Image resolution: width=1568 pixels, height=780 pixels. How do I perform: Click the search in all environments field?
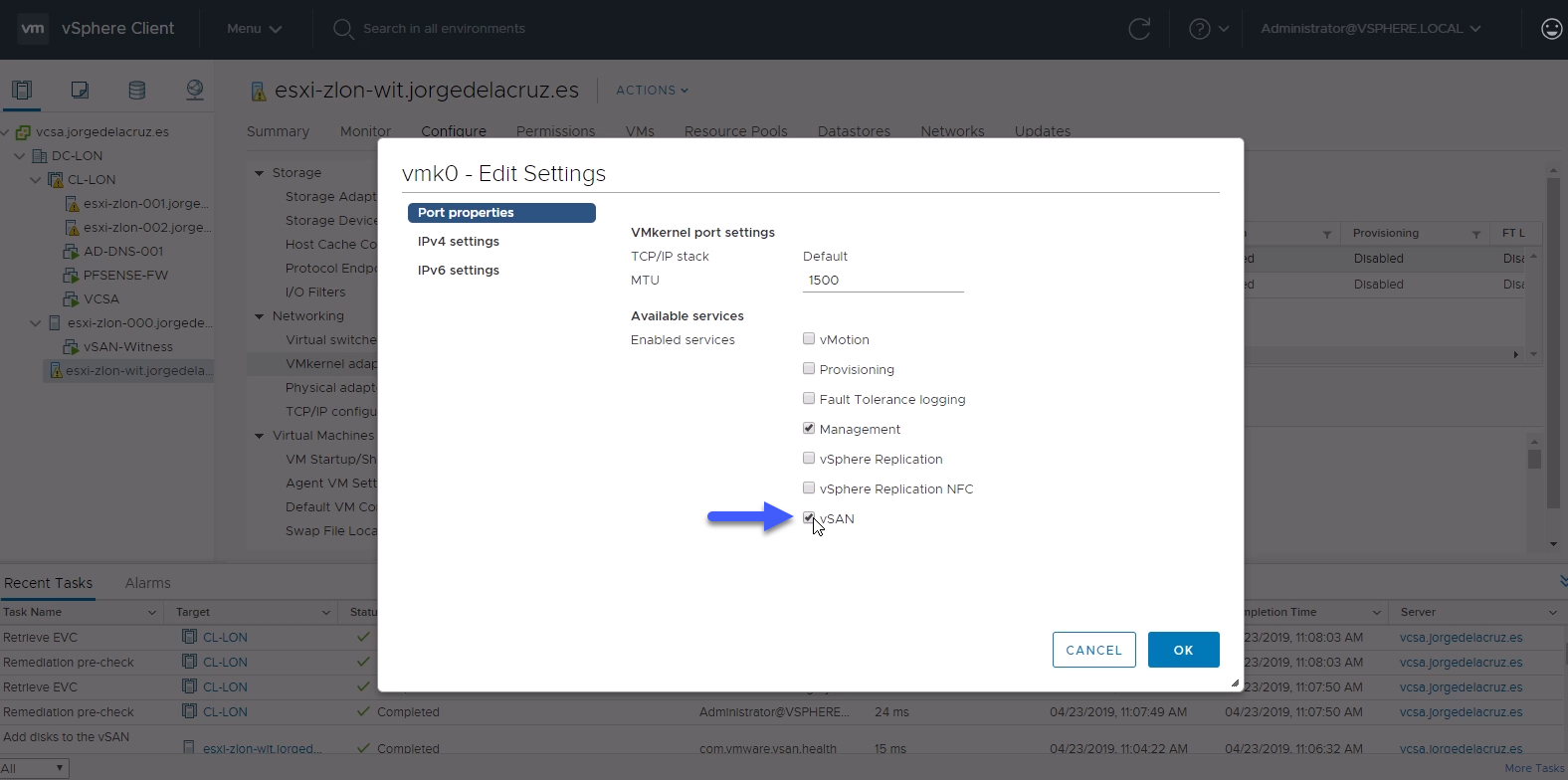pos(444,29)
